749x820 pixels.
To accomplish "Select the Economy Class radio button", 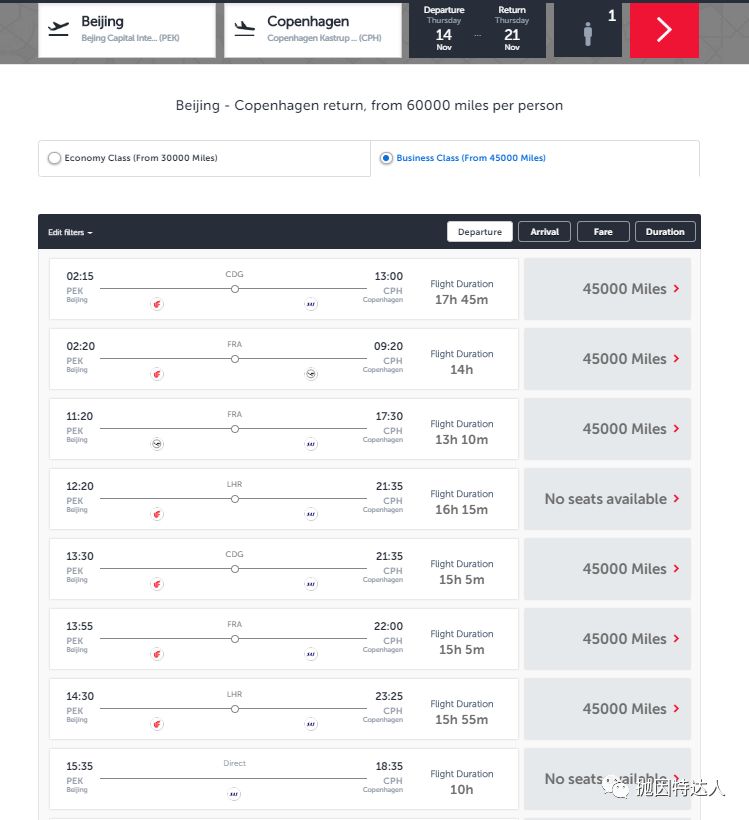I will point(54,158).
